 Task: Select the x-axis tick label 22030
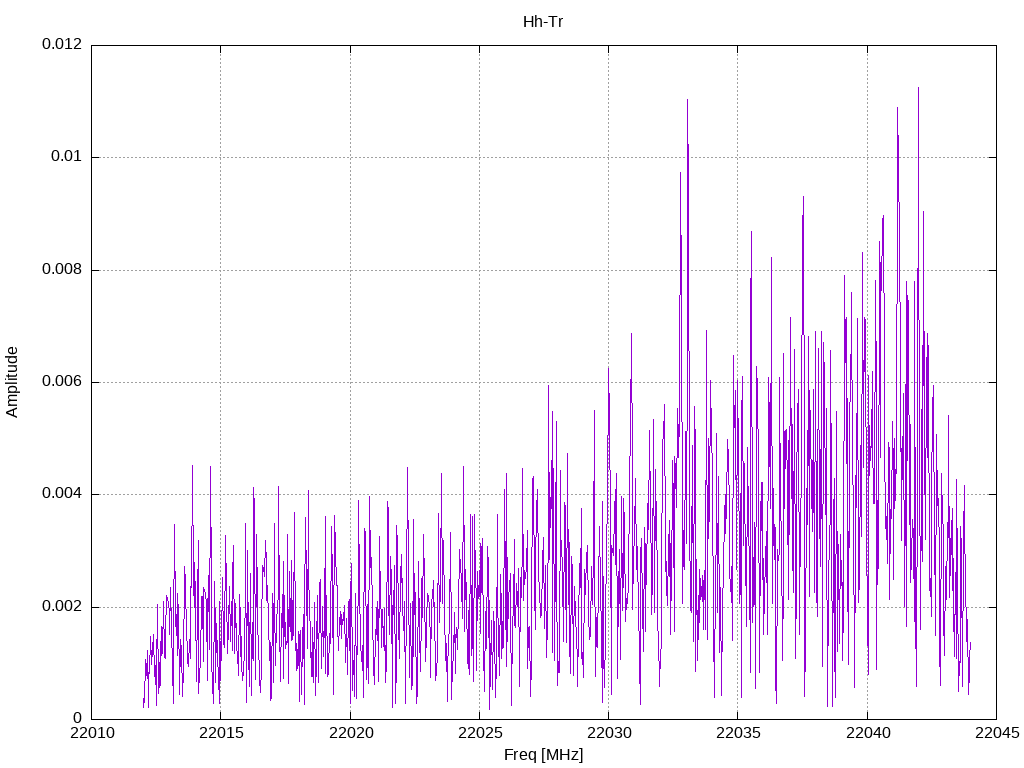[609, 733]
